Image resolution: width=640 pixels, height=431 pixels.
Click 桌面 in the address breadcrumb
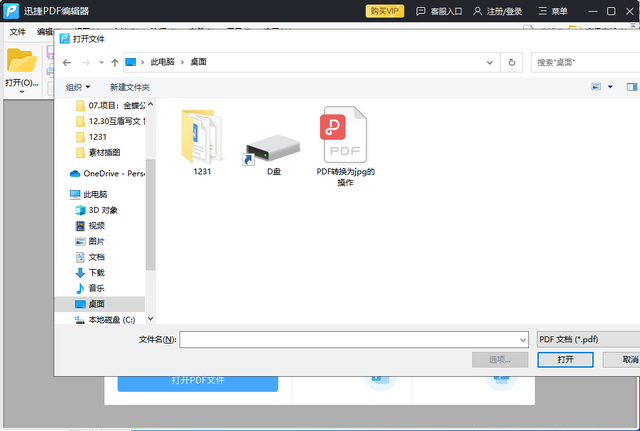[x=198, y=62]
